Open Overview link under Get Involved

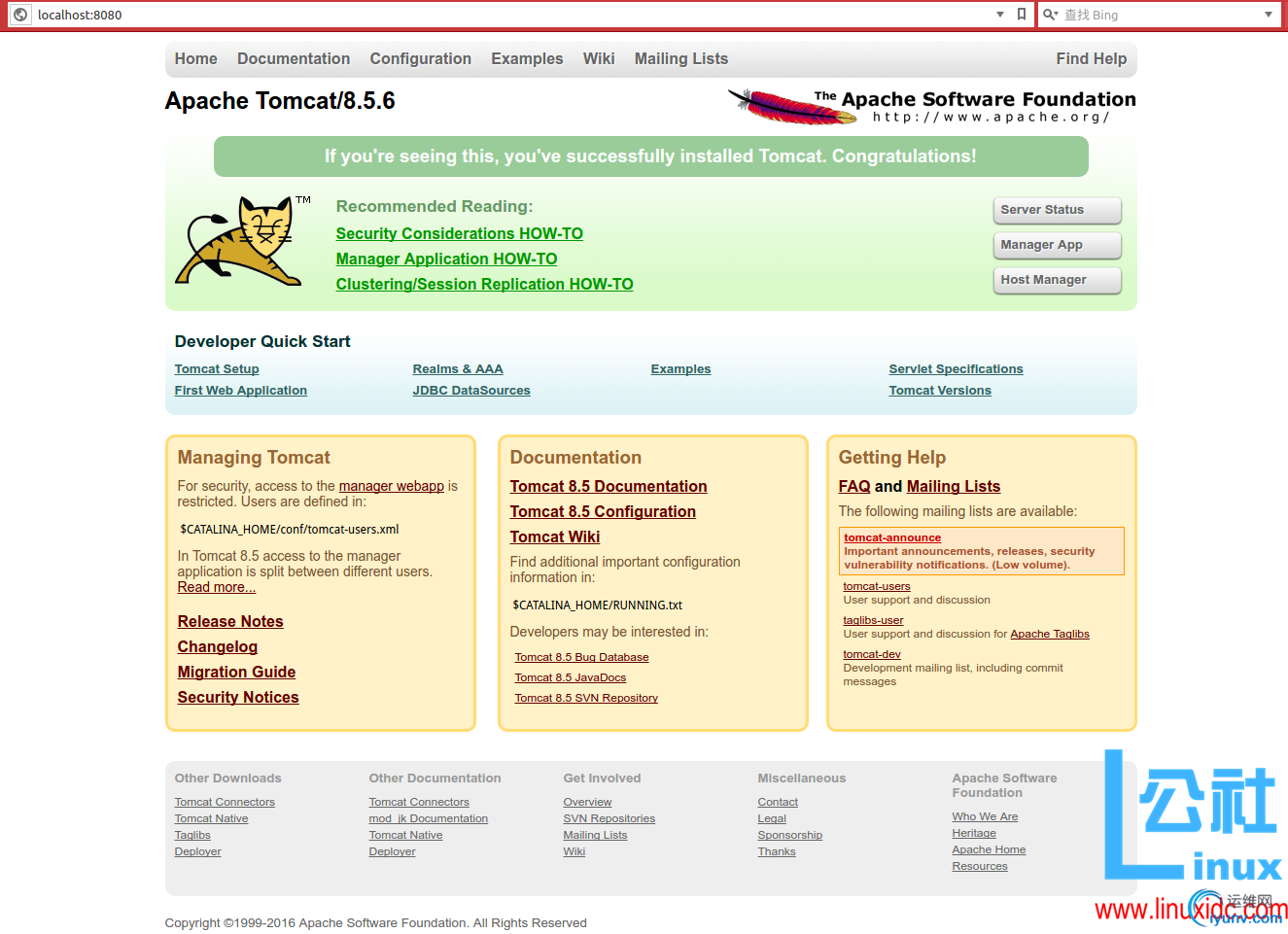(587, 802)
